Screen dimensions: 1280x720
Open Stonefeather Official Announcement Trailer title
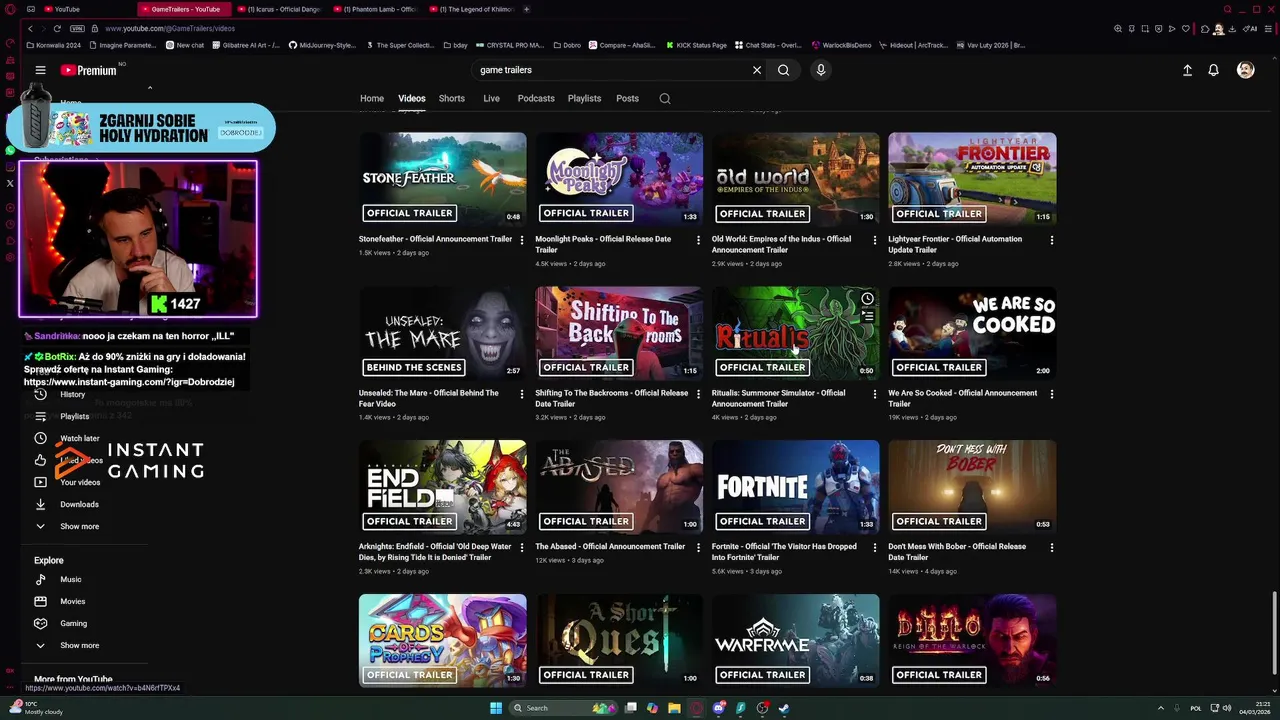coord(436,239)
